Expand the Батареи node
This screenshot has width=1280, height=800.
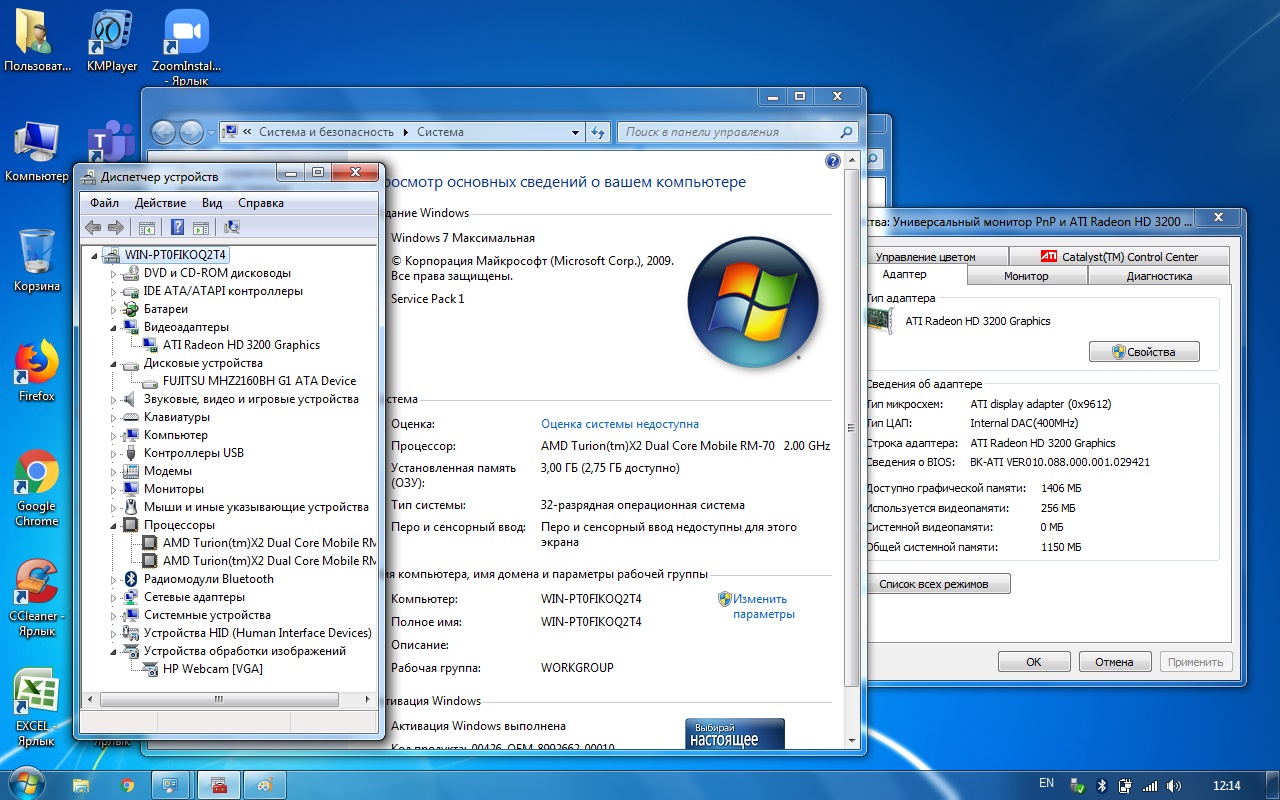coord(113,309)
